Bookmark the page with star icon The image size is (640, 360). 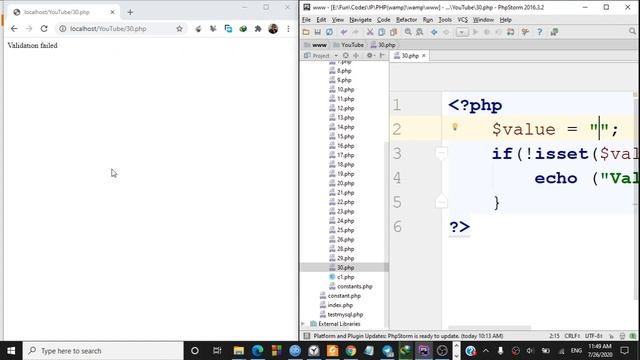[179, 29]
